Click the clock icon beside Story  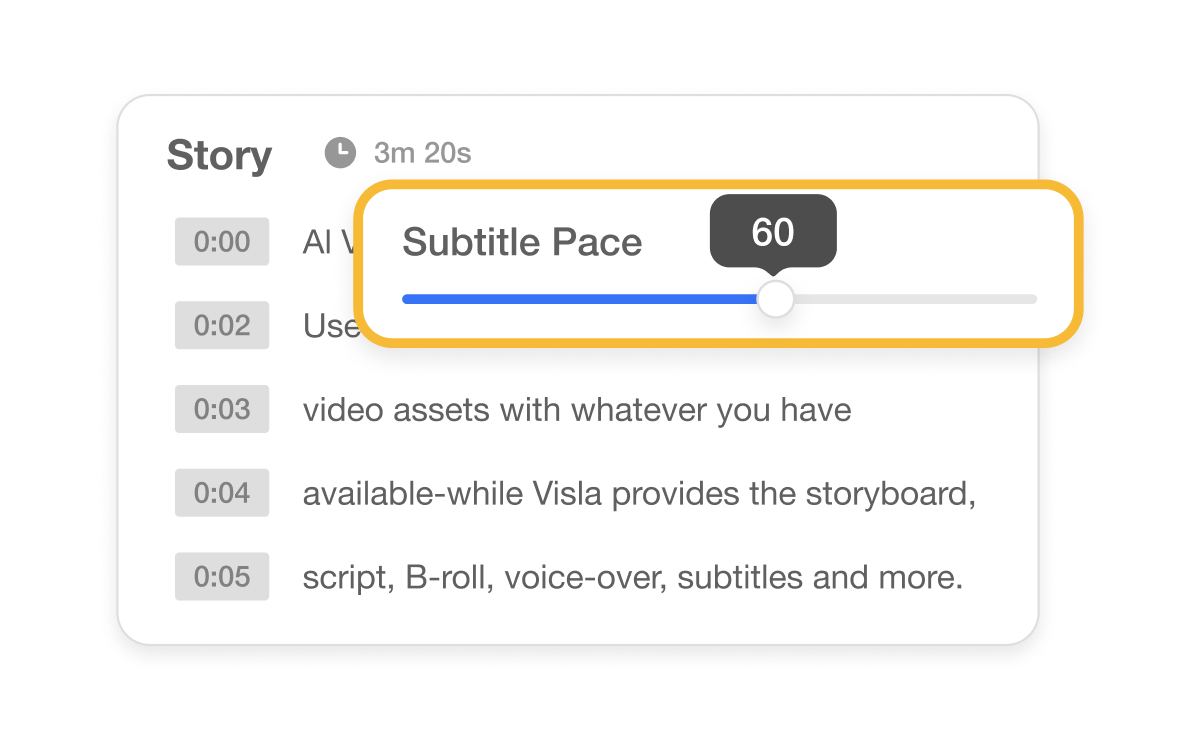pos(340,152)
